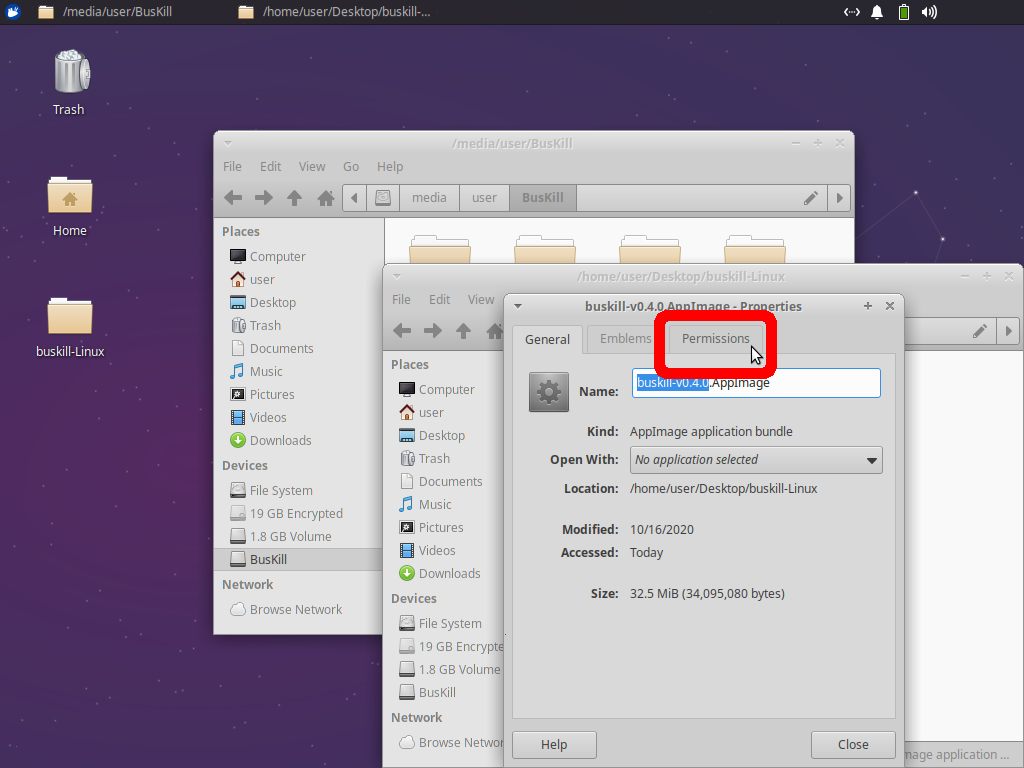Open Go menu in BusKill window
The height and width of the screenshot is (768, 1024).
(x=351, y=167)
